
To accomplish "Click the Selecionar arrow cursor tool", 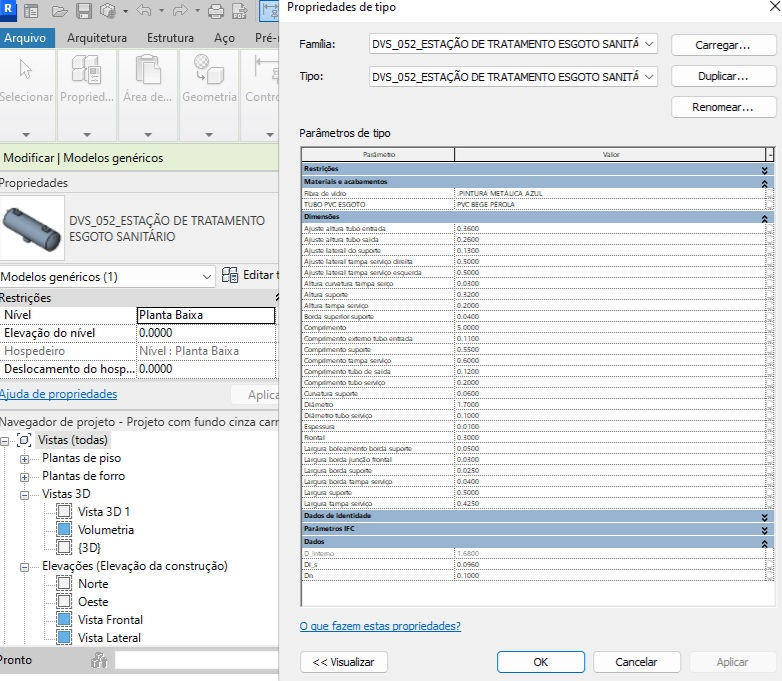I will (x=25, y=69).
